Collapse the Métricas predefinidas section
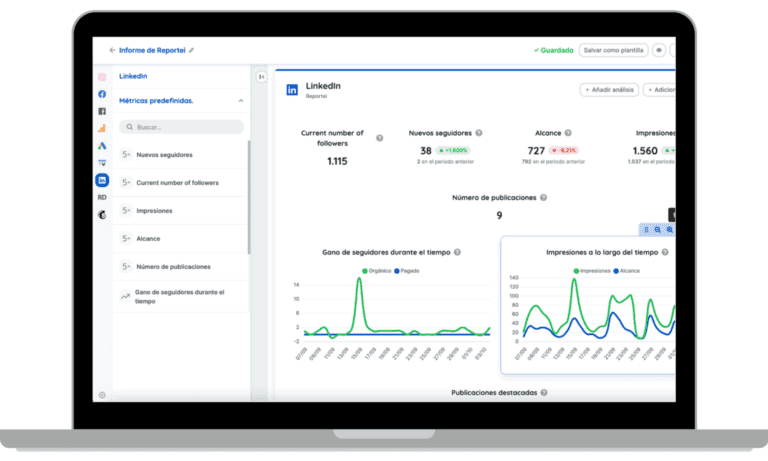This screenshot has height=461, width=768. point(240,101)
